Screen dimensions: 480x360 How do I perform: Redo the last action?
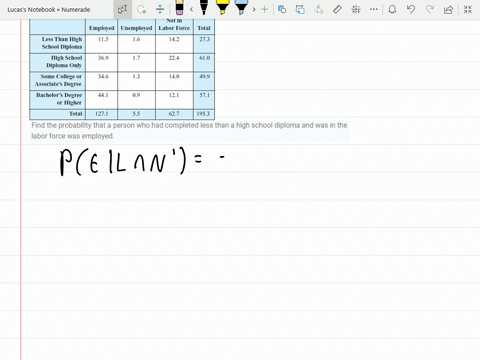(430, 9)
